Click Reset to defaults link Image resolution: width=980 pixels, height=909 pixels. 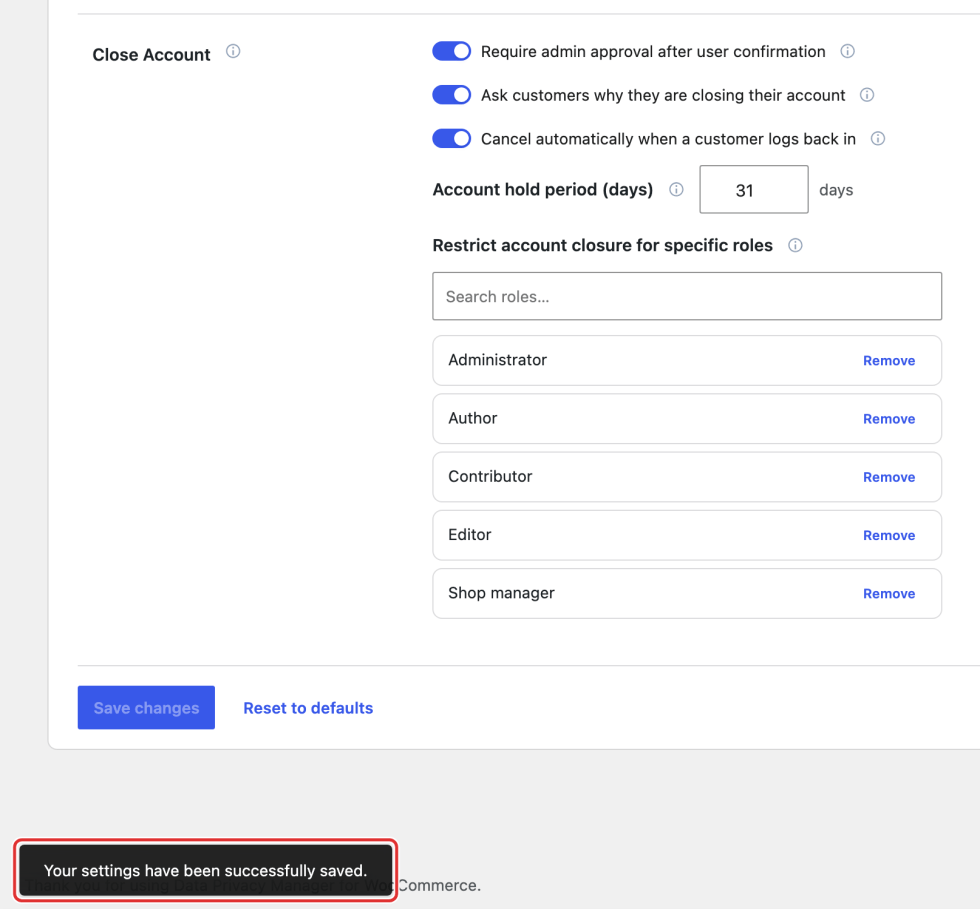tap(308, 708)
